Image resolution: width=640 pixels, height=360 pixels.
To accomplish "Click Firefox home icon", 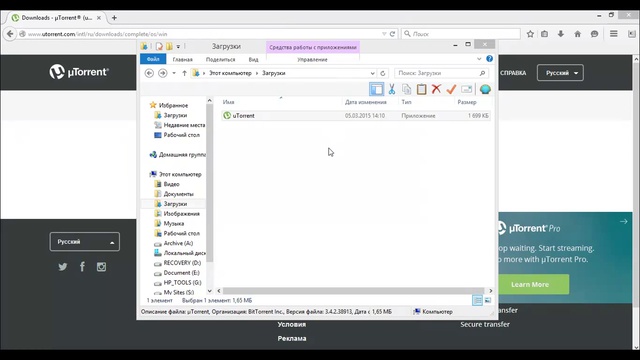I will [x=578, y=34].
